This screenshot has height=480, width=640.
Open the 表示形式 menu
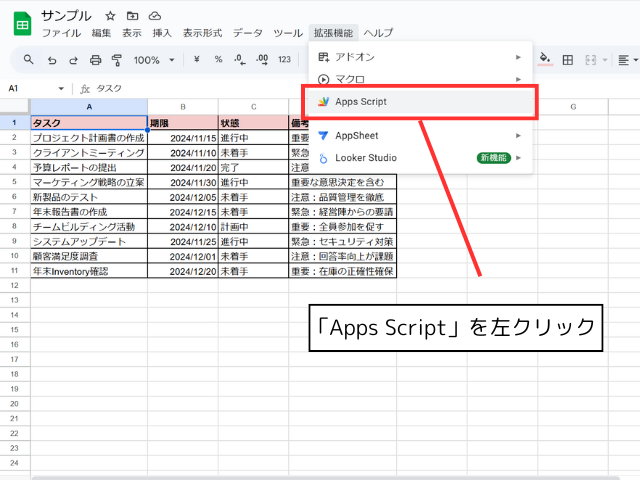pos(202,33)
